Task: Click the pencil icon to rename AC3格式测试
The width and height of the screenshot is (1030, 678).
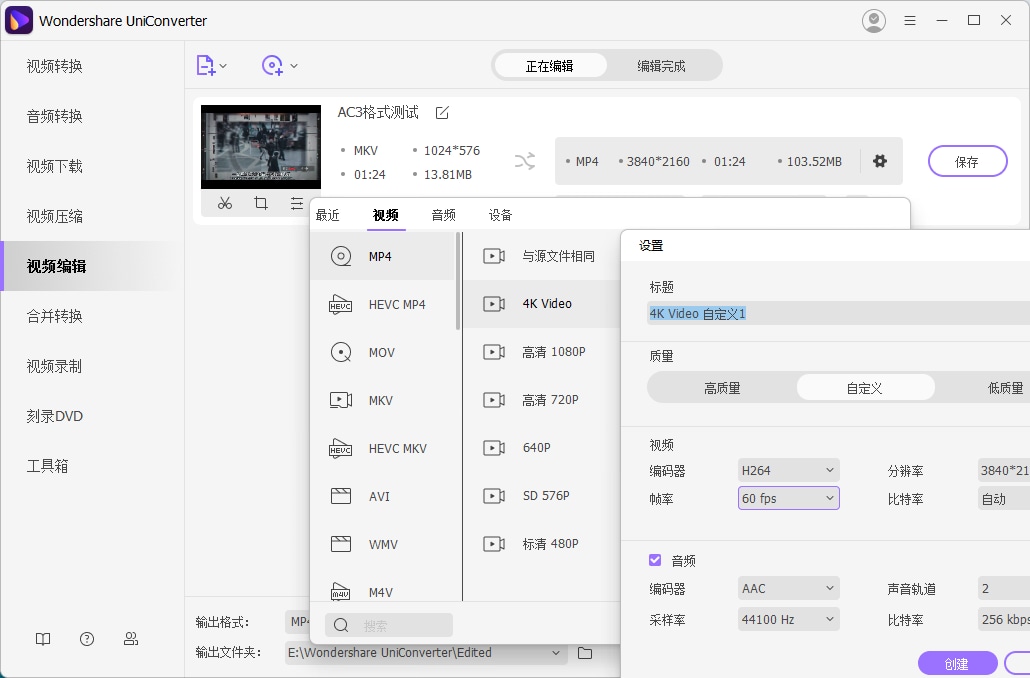Action: (442, 113)
